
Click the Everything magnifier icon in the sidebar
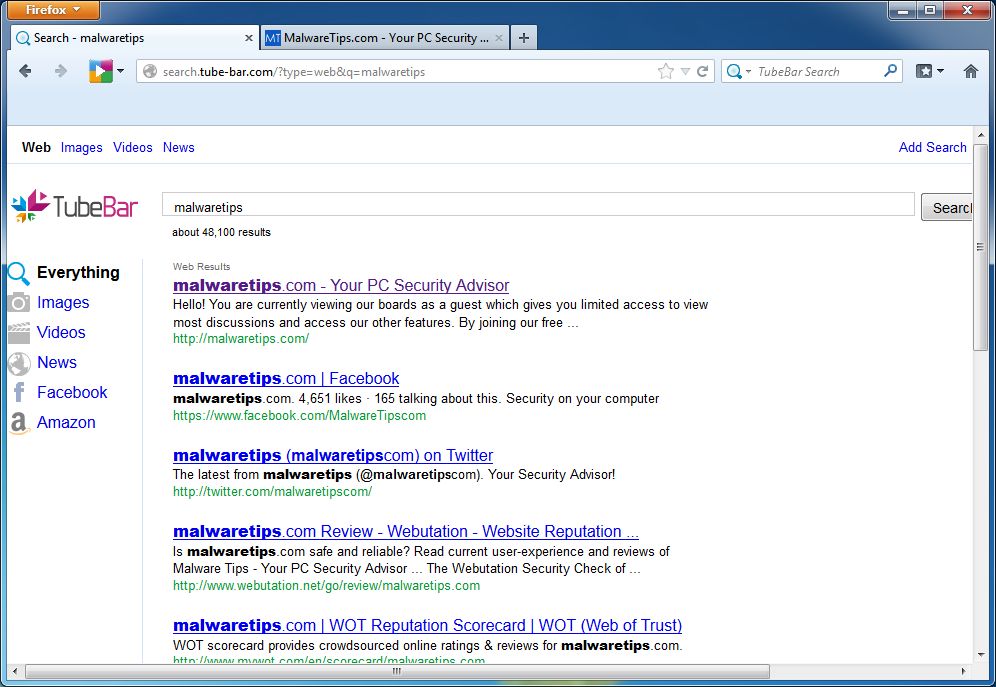[18, 273]
